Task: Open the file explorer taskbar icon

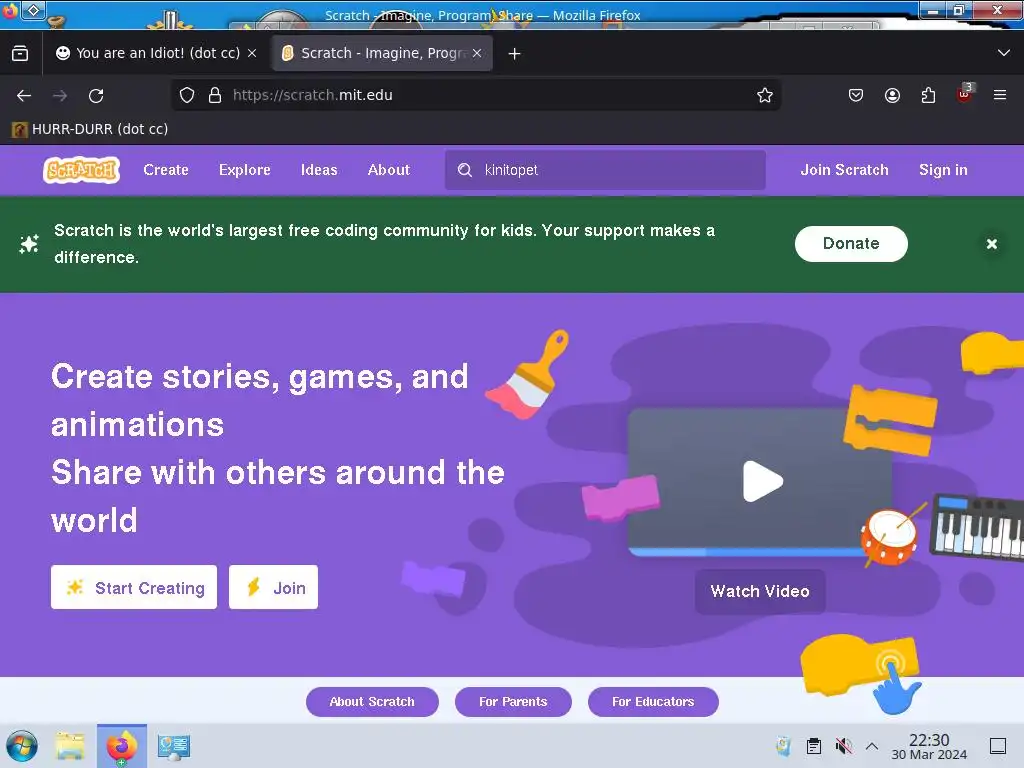Action: click(70, 746)
